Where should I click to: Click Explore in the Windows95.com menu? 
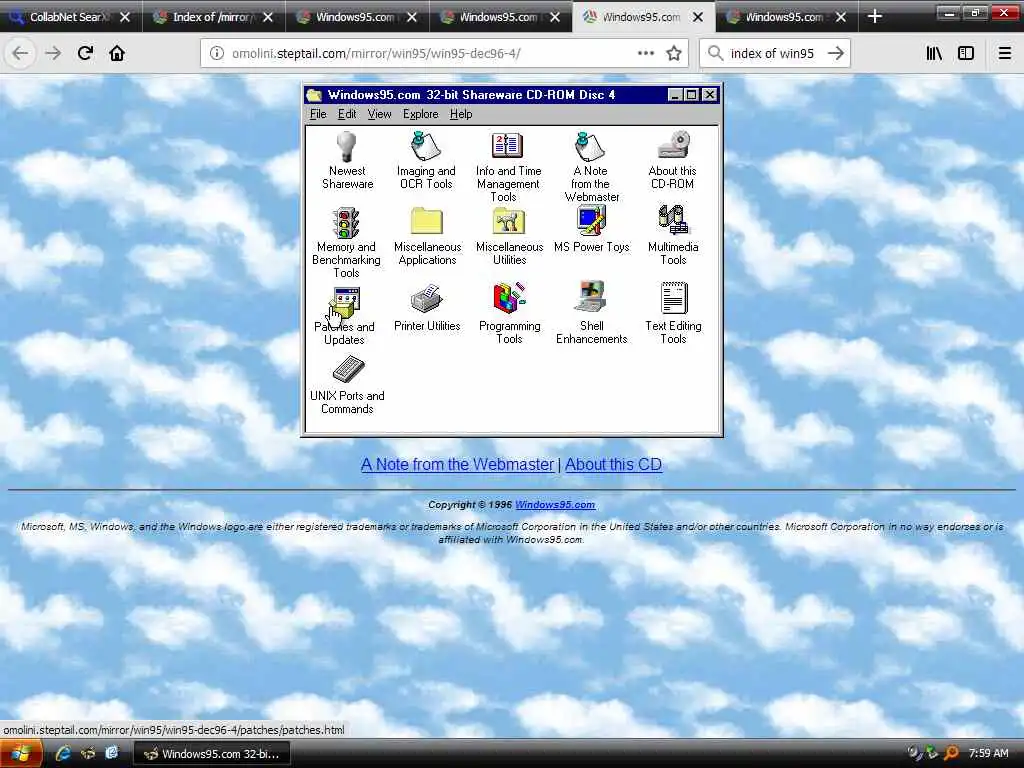coord(421,114)
